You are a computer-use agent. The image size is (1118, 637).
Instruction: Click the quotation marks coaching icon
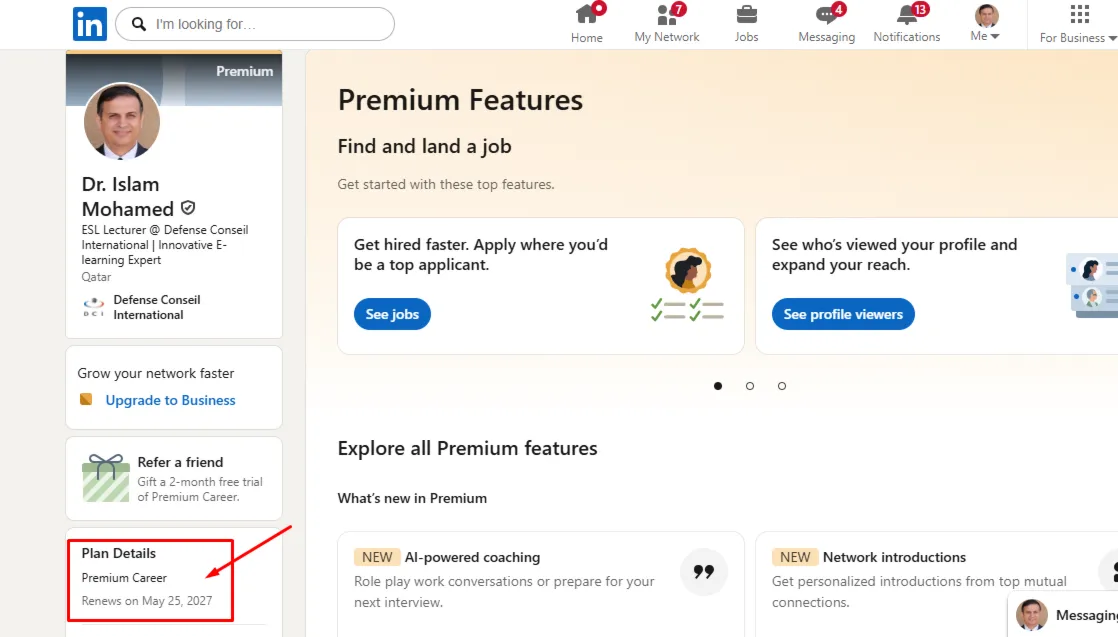[x=704, y=571]
